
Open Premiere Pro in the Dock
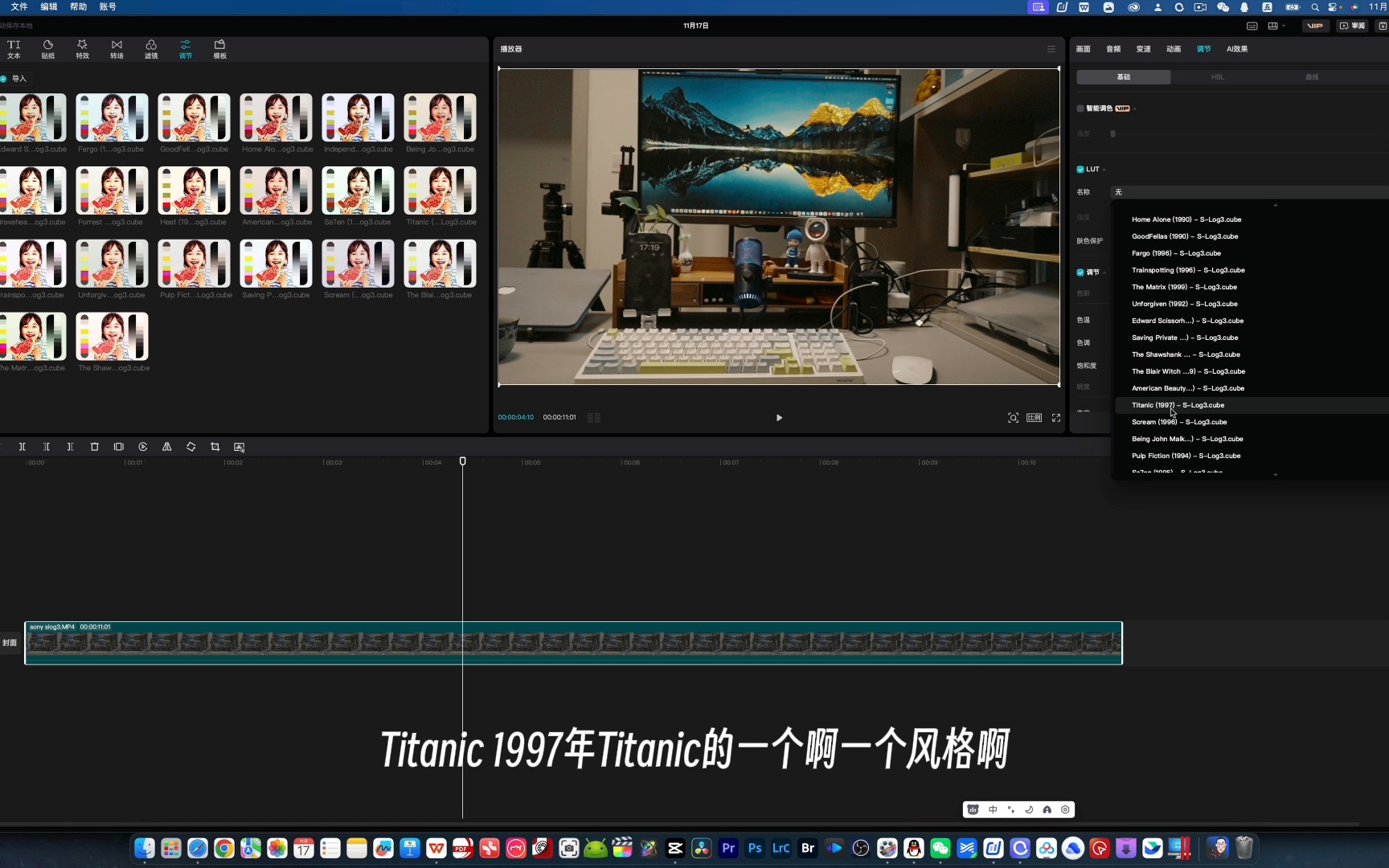coord(728,848)
